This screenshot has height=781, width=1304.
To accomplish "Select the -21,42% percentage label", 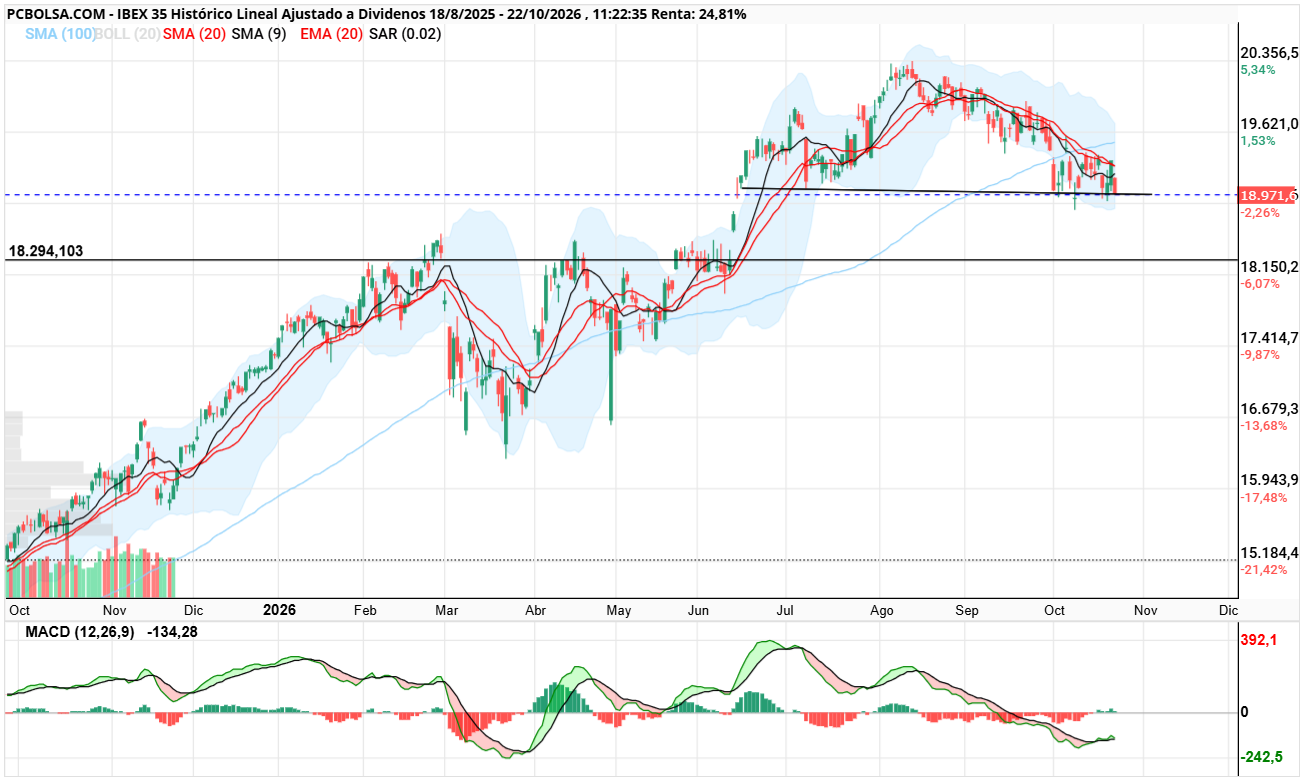I will [1263, 569].
